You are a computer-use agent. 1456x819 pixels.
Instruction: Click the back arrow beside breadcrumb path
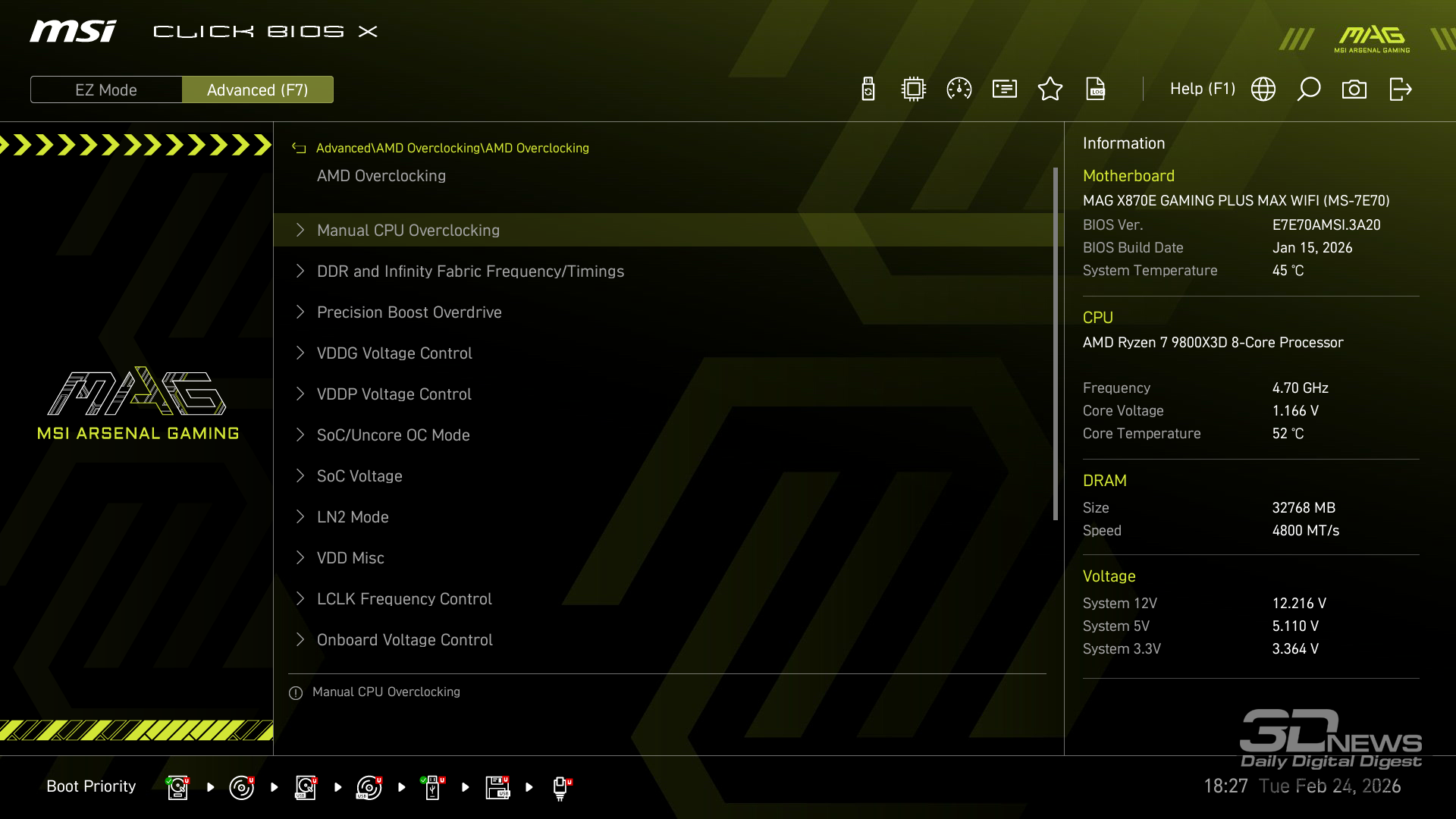tap(299, 149)
